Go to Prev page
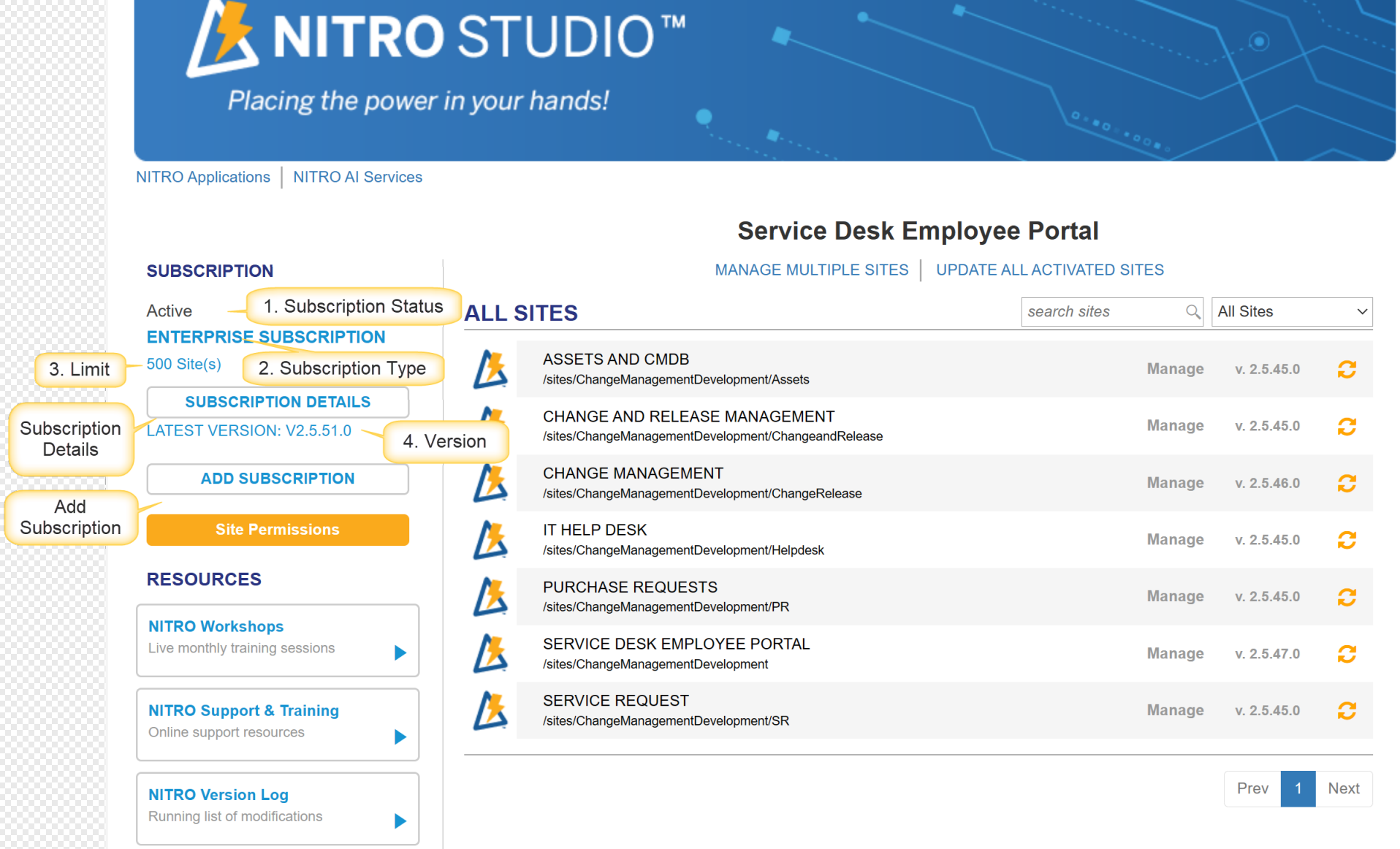This screenshot has height=849, width=1400. tap(1252, 788)
